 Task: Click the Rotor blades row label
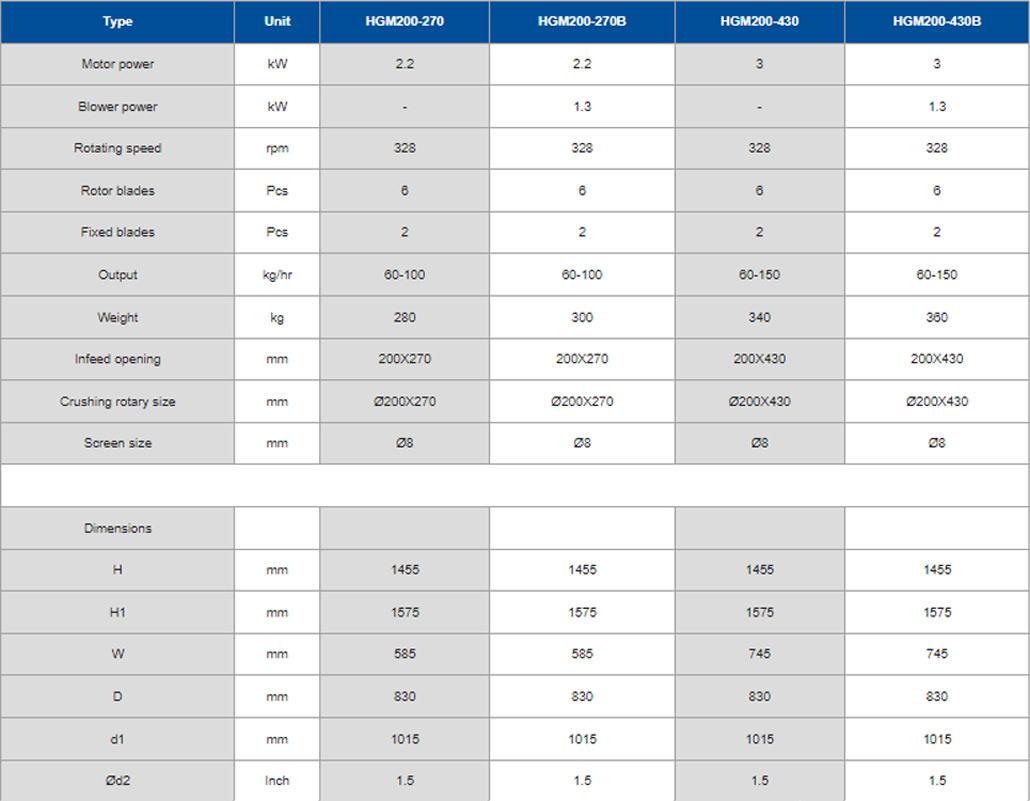tap(118, 191)
